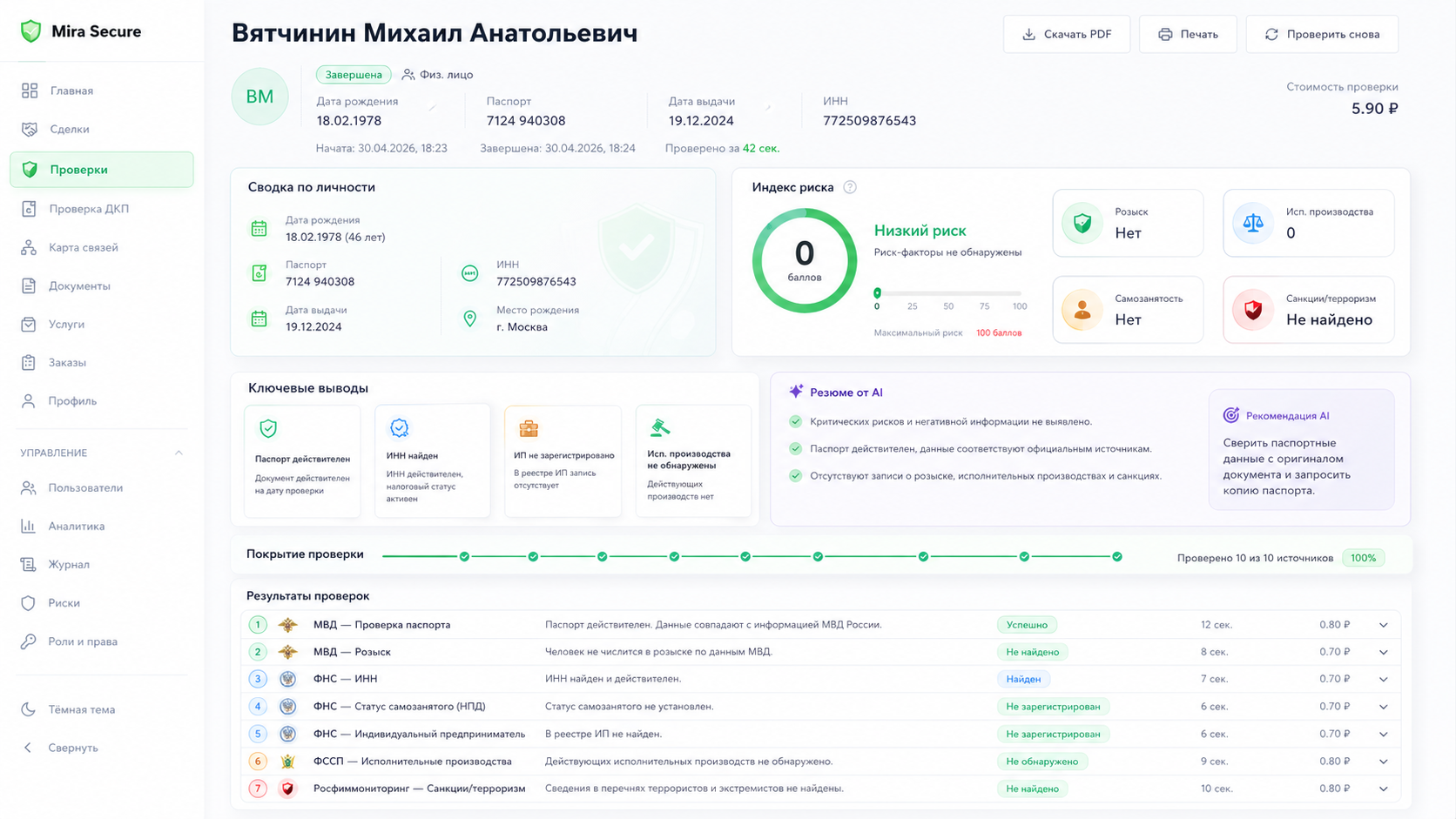Click the Самозанятость person icon

tap(1082, 310)
